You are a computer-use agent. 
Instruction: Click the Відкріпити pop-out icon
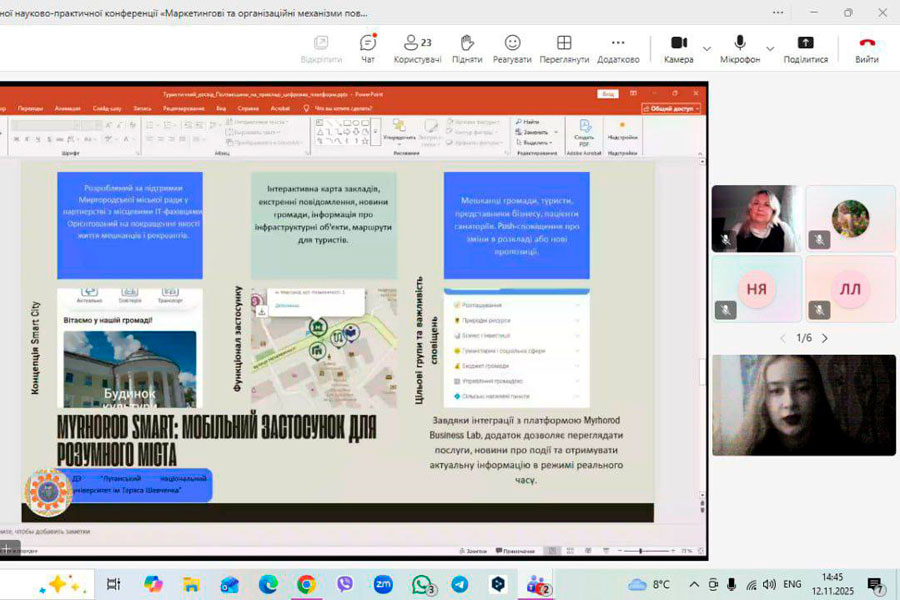(x=321, y=48)
